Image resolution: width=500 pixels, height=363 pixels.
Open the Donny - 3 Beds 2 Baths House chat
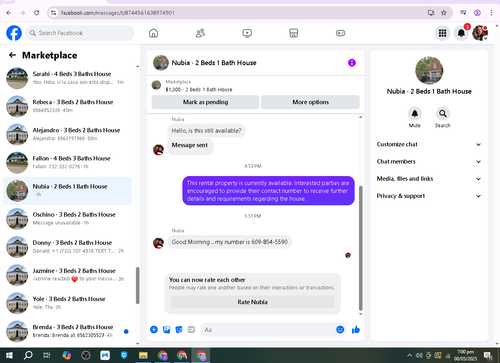[68, 247]
